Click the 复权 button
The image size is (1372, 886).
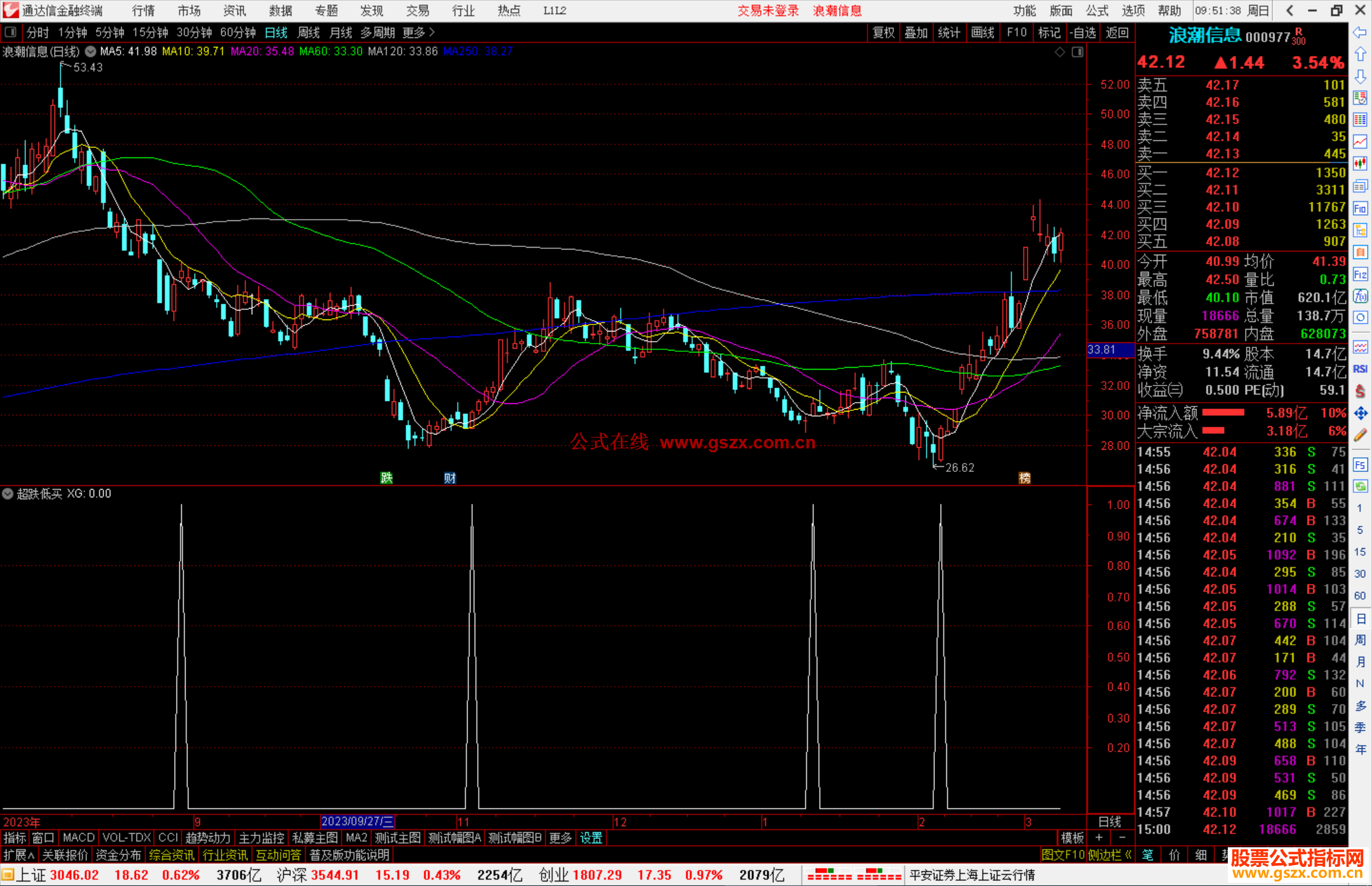pyautogui.click(x=883, y=32)
